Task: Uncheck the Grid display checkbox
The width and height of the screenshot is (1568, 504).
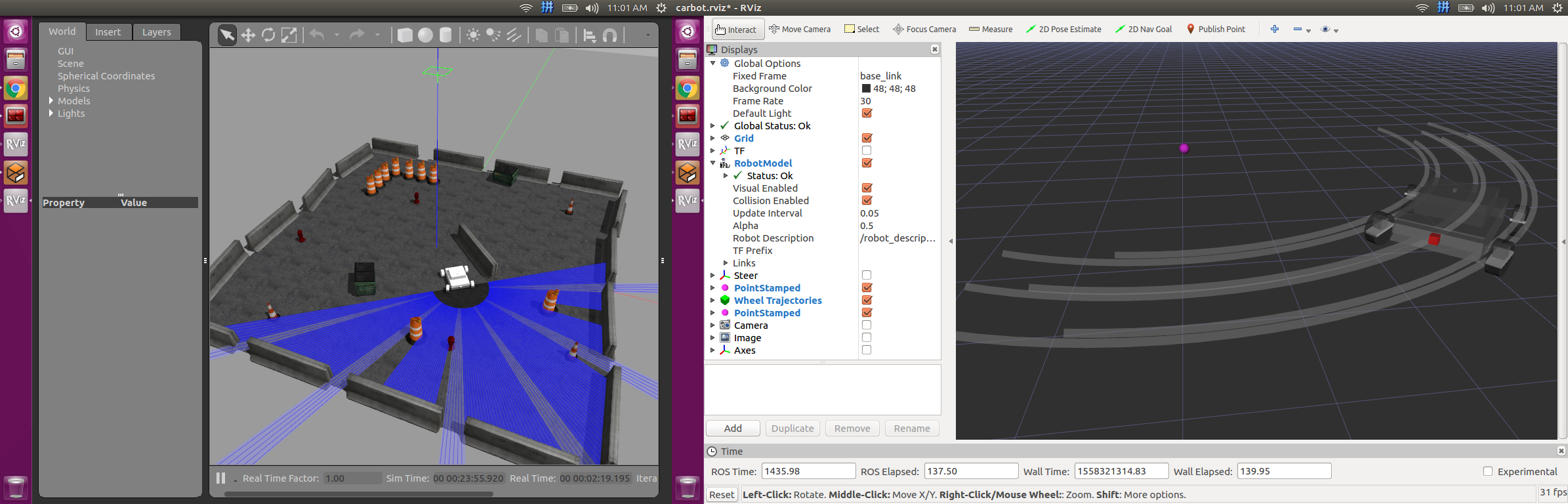Action: click(867, 138)
